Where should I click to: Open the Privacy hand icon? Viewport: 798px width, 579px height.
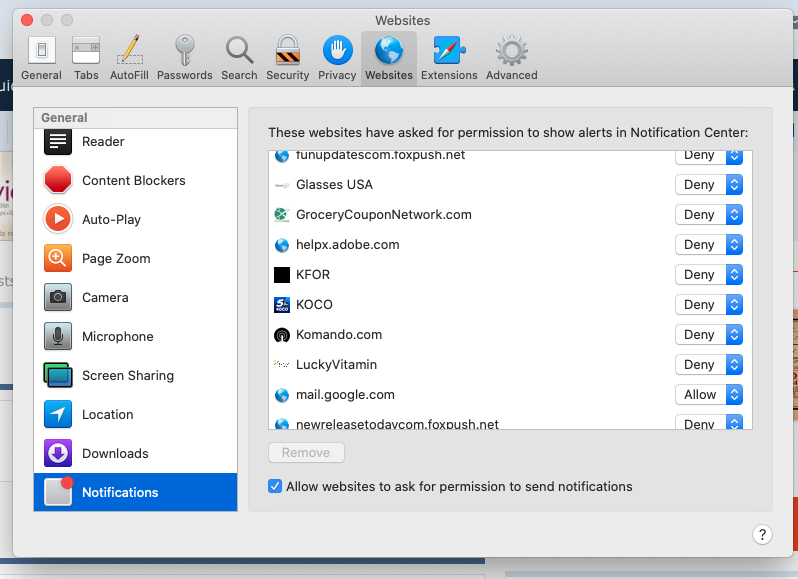(x=337, y=50)
